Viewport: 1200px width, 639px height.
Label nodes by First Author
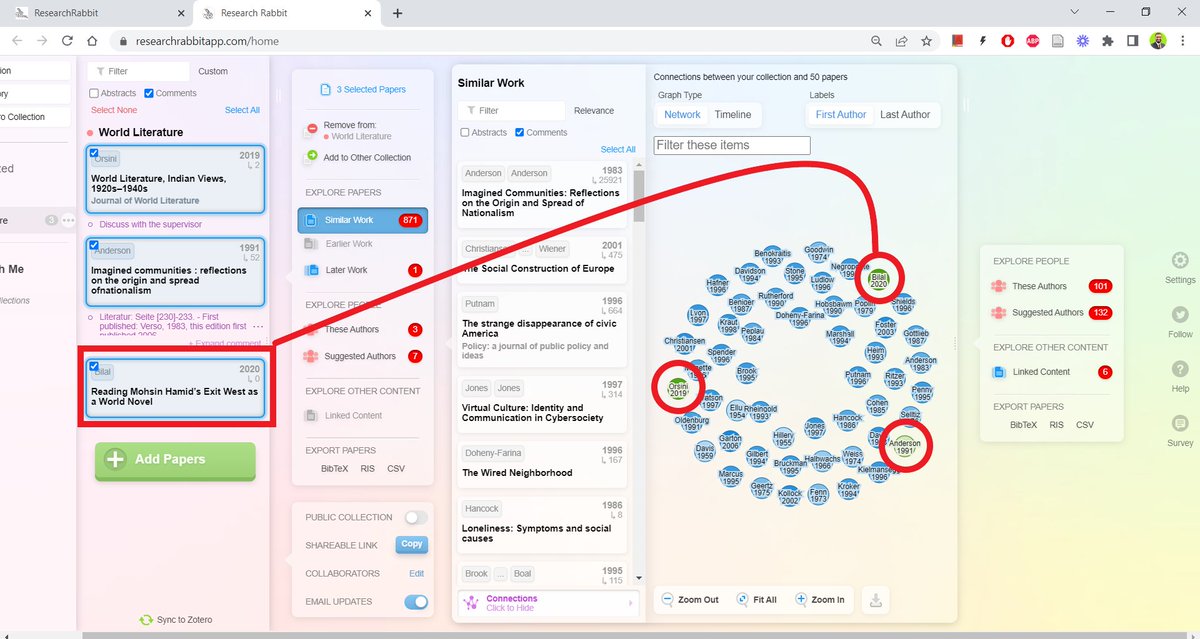841,115
